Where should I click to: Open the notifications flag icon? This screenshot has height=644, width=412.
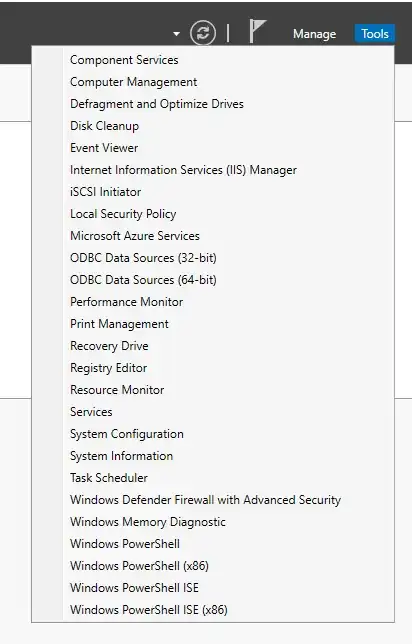[x=258, y=31]
